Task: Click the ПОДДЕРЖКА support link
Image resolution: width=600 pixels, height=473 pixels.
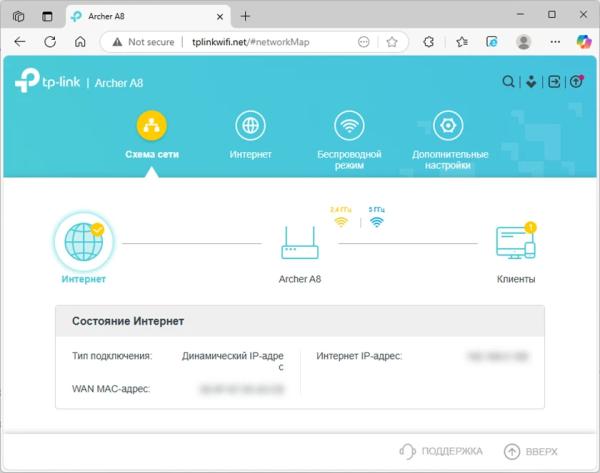Action: [441, 451]
